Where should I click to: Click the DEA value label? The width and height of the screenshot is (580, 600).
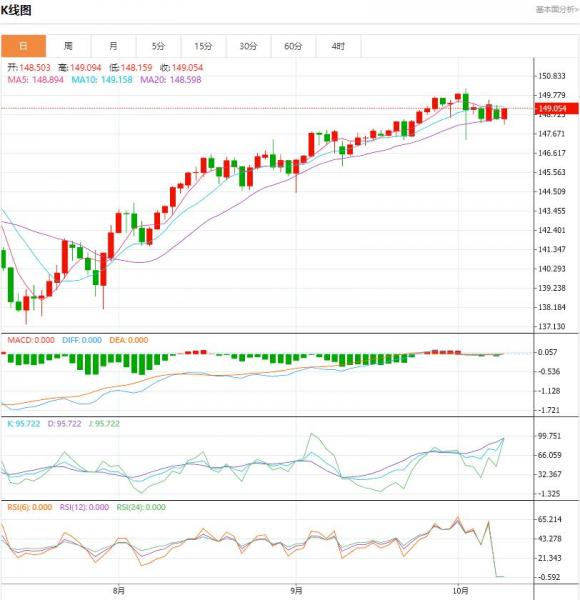129,340
